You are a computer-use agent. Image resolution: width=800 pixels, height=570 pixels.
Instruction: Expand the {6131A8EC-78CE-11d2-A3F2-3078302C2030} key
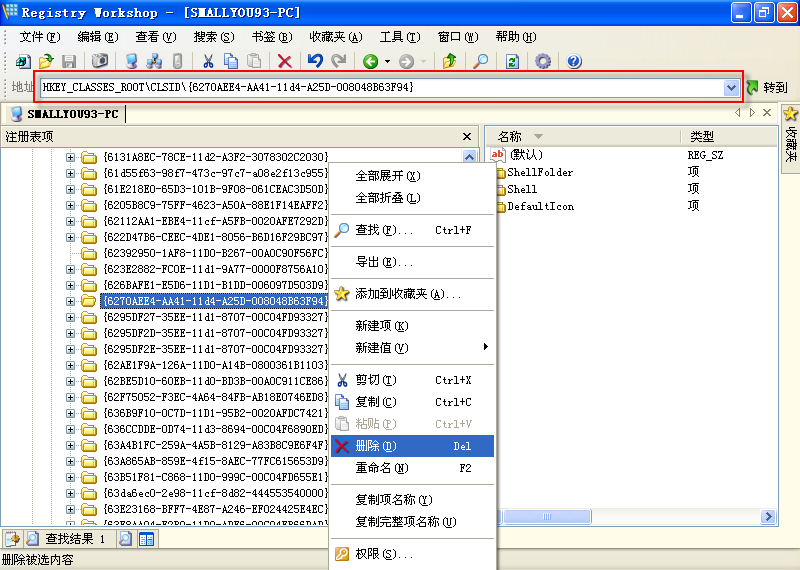coord(70,157)
